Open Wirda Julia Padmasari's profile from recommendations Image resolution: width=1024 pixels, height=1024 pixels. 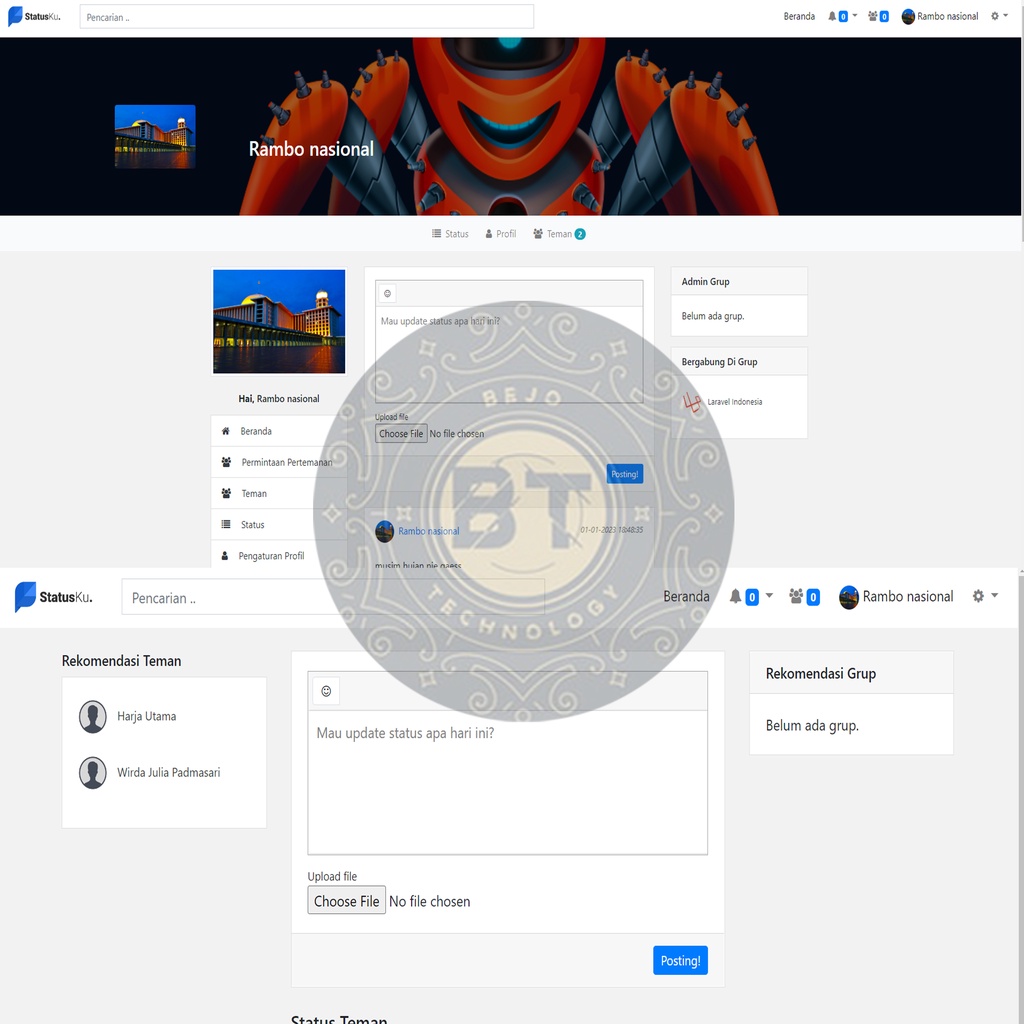168,773
